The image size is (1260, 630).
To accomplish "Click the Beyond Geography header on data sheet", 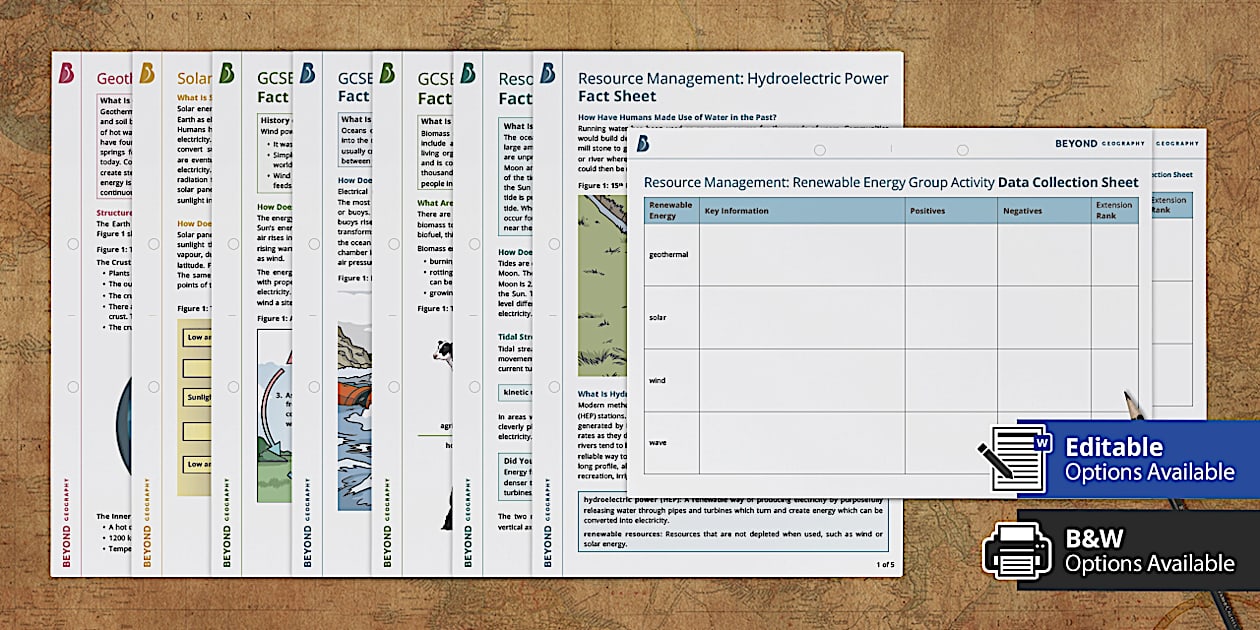I will coord(1099,144).
